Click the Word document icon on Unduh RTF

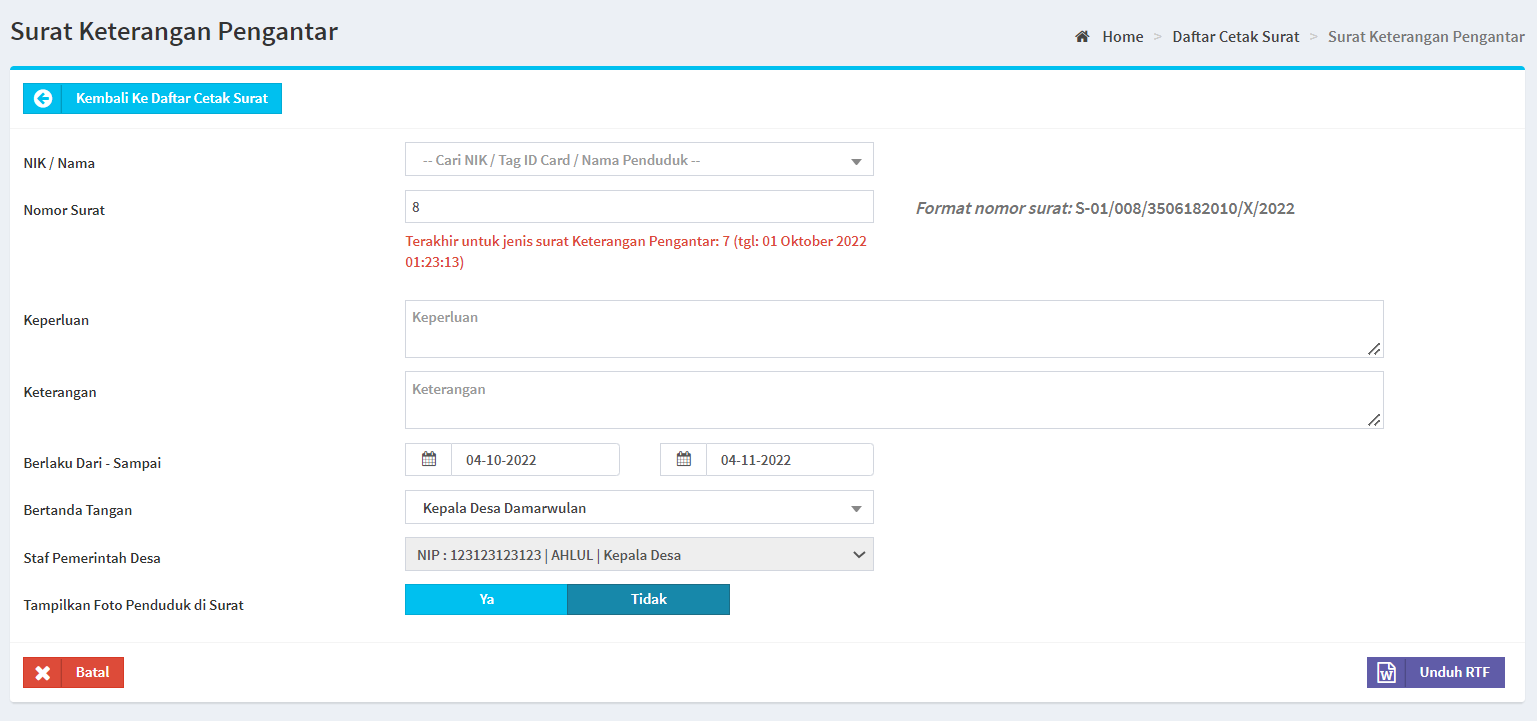pos(1386,672)
